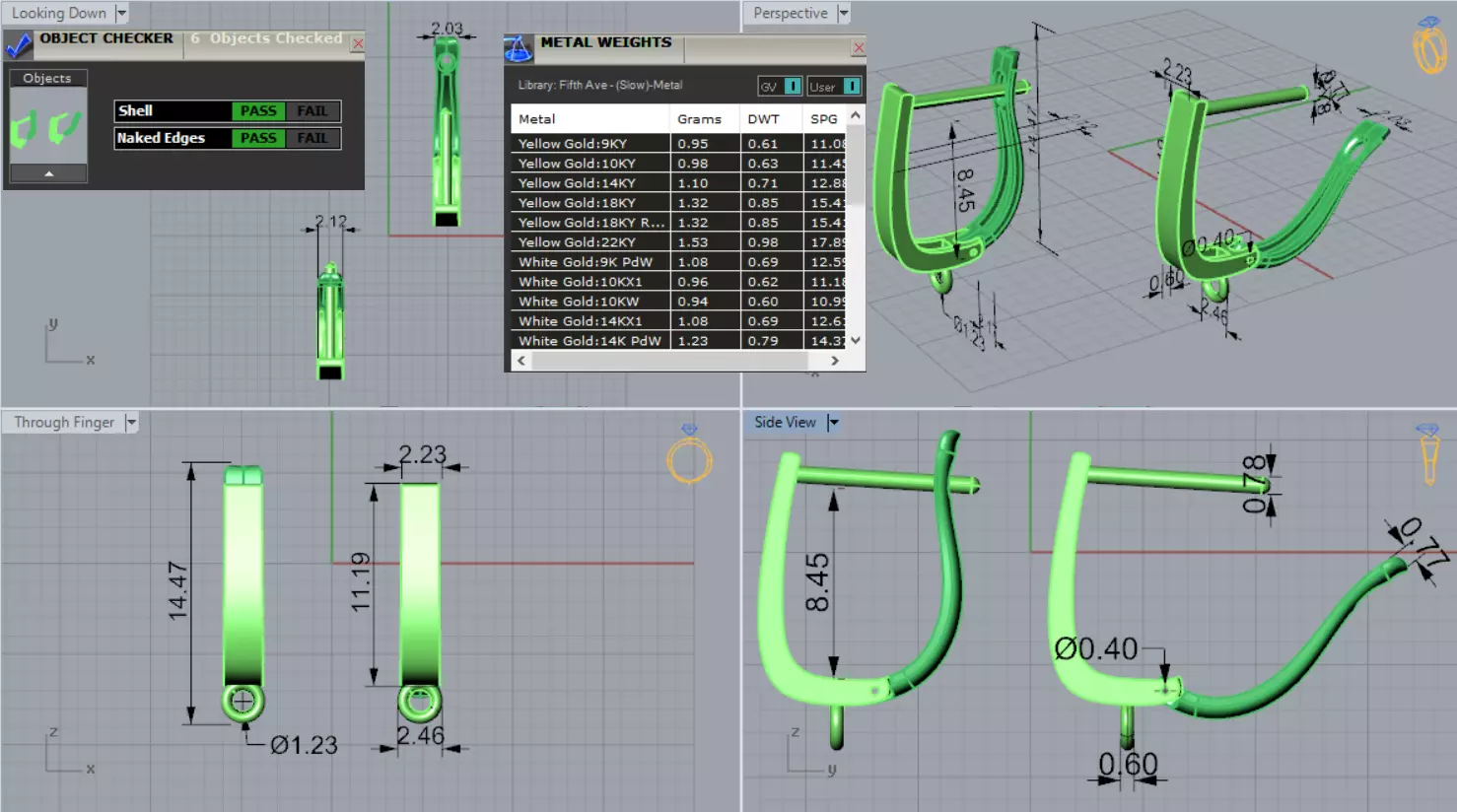Screen dimensions: 1457x812
Task: Click the 2.03 dimension in Looking Down
Action: coord(447,29)
